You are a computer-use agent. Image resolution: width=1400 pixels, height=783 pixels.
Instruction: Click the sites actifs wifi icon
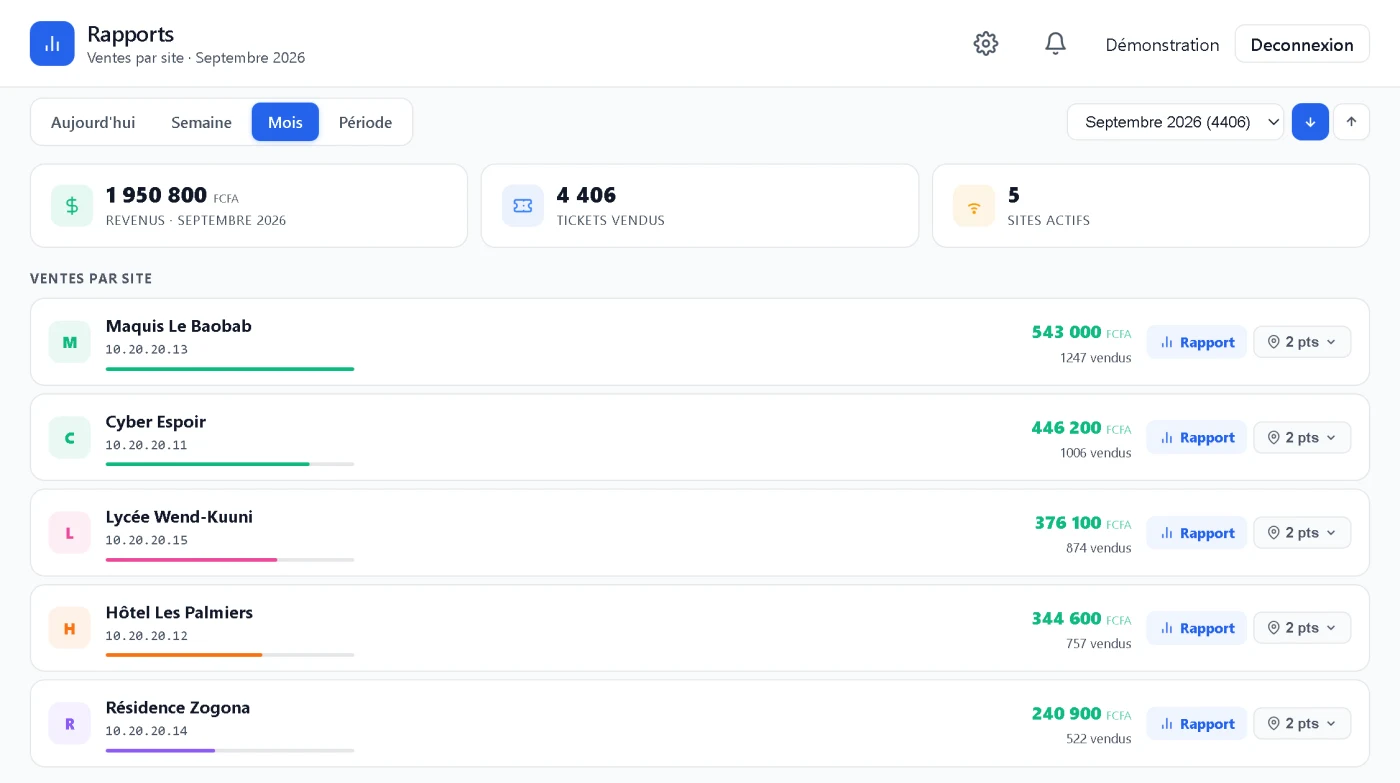(x=974, y=206)
